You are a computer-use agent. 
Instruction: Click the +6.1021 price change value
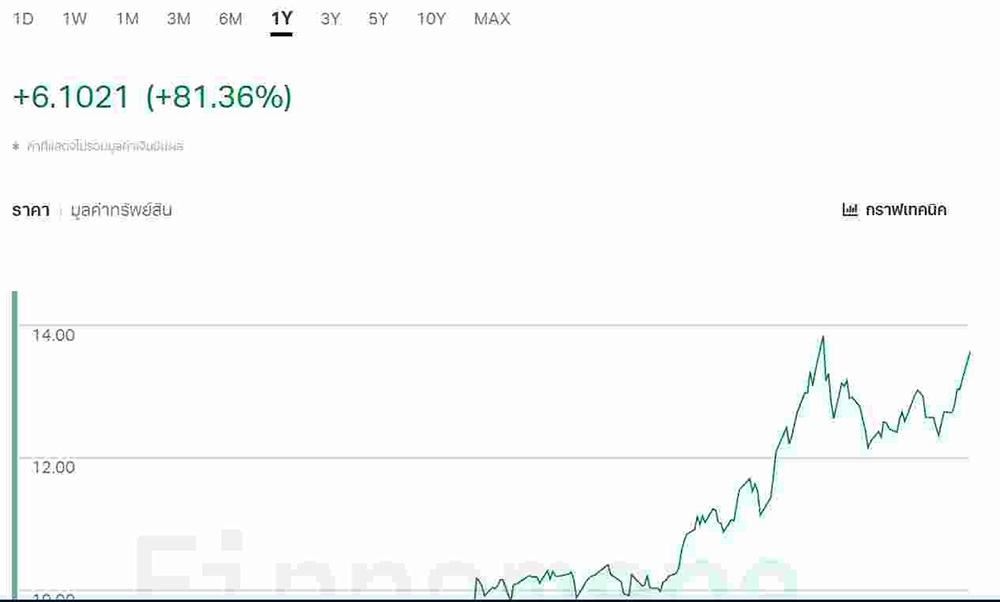[x=71, y=97]
